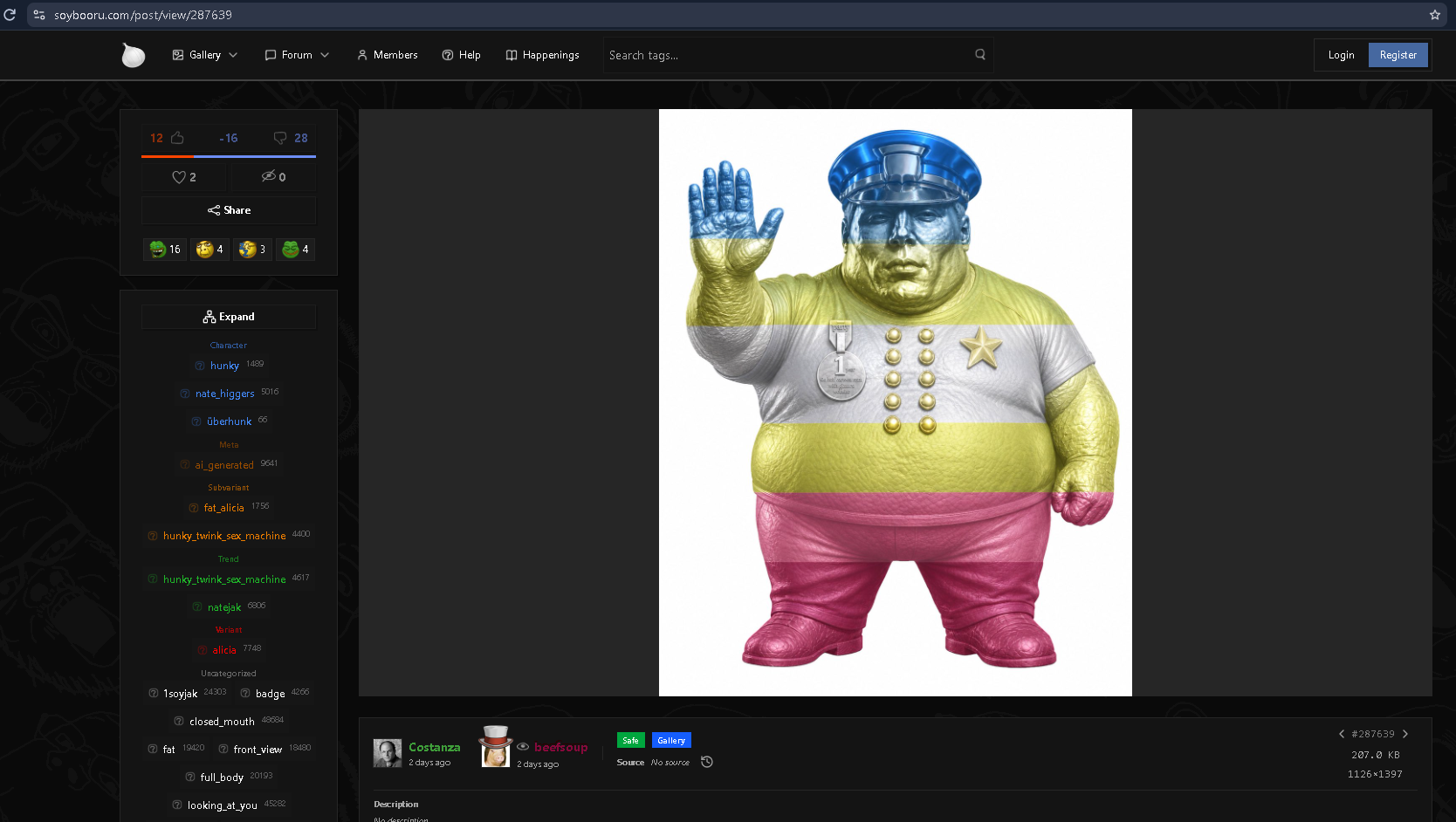Favorite the post with heart icon

(x=178, y=177)
